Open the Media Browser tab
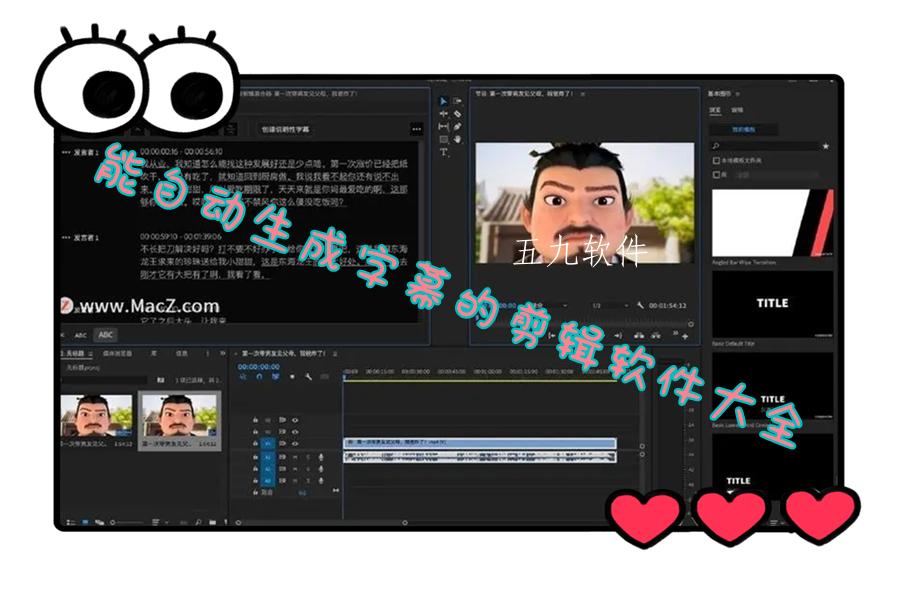This screenshot has width=900, height=600. (117, 353)
